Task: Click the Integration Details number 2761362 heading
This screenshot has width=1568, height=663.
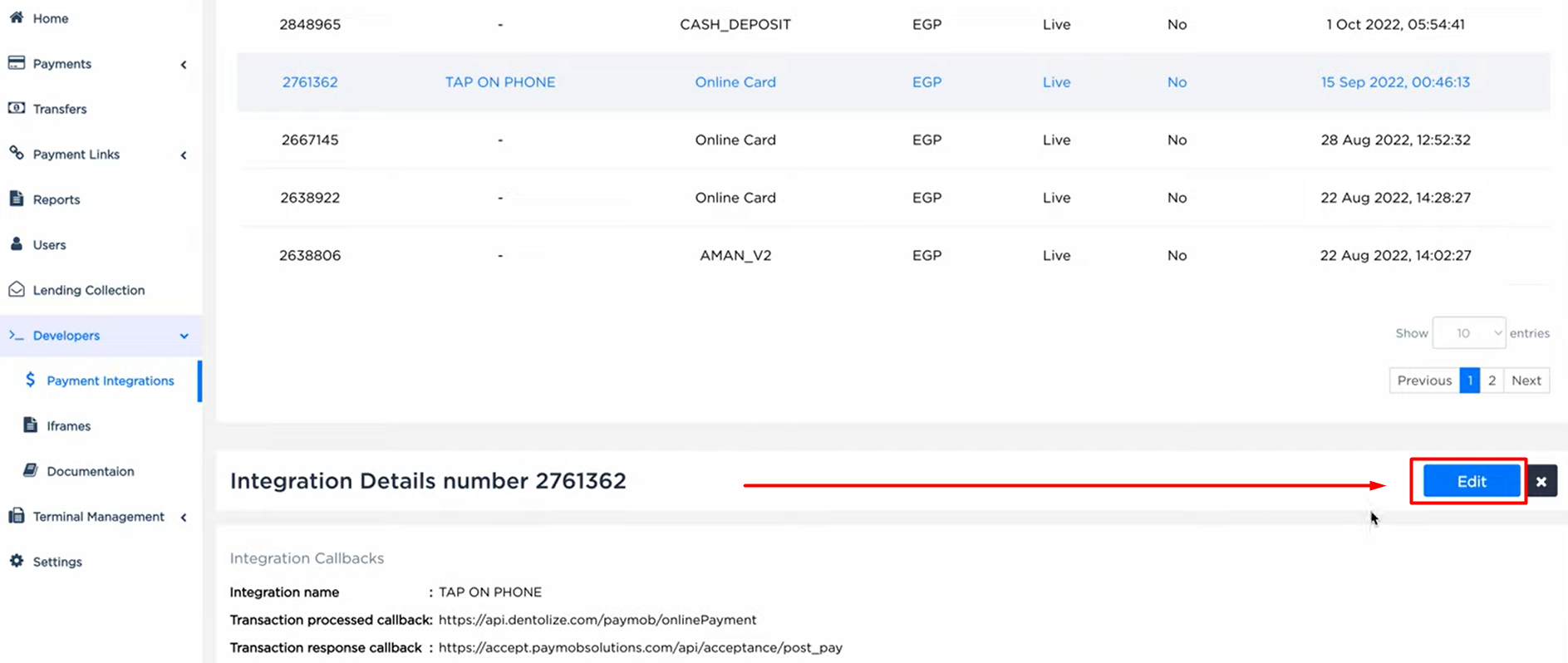Action: tap(428, 481)
